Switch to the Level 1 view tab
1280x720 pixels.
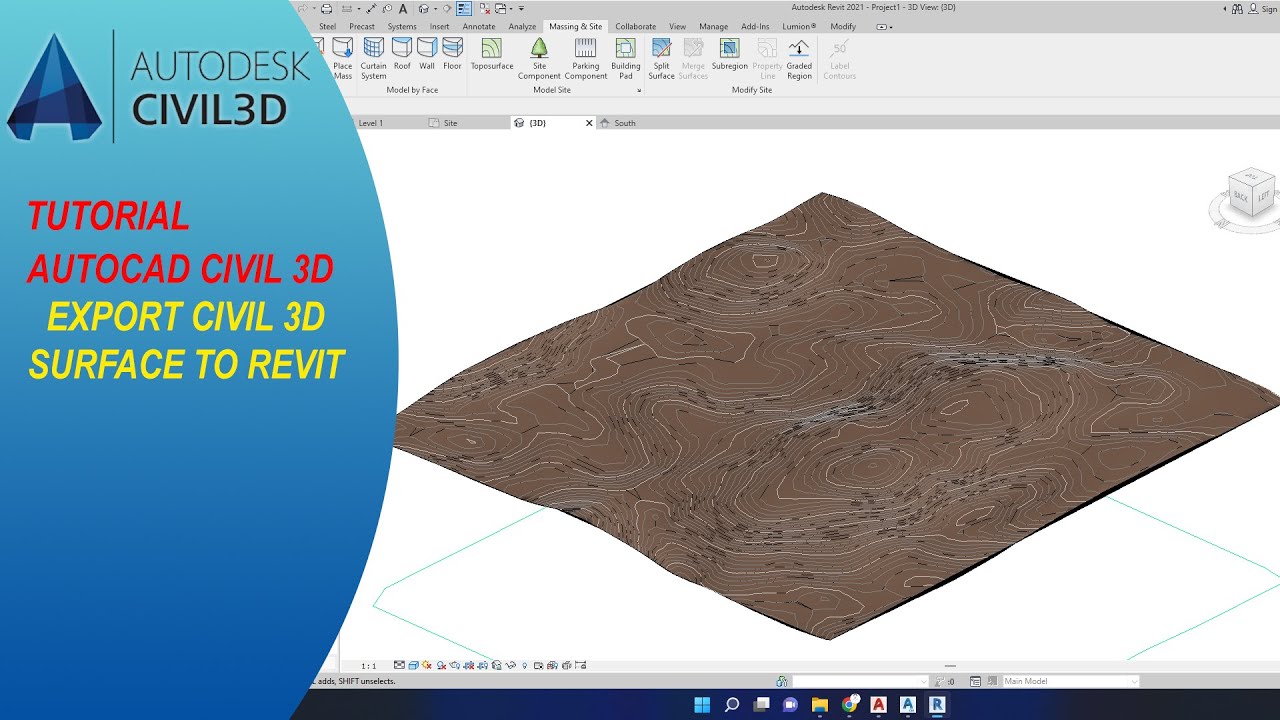pyautogui.click(x=371, y=123)
